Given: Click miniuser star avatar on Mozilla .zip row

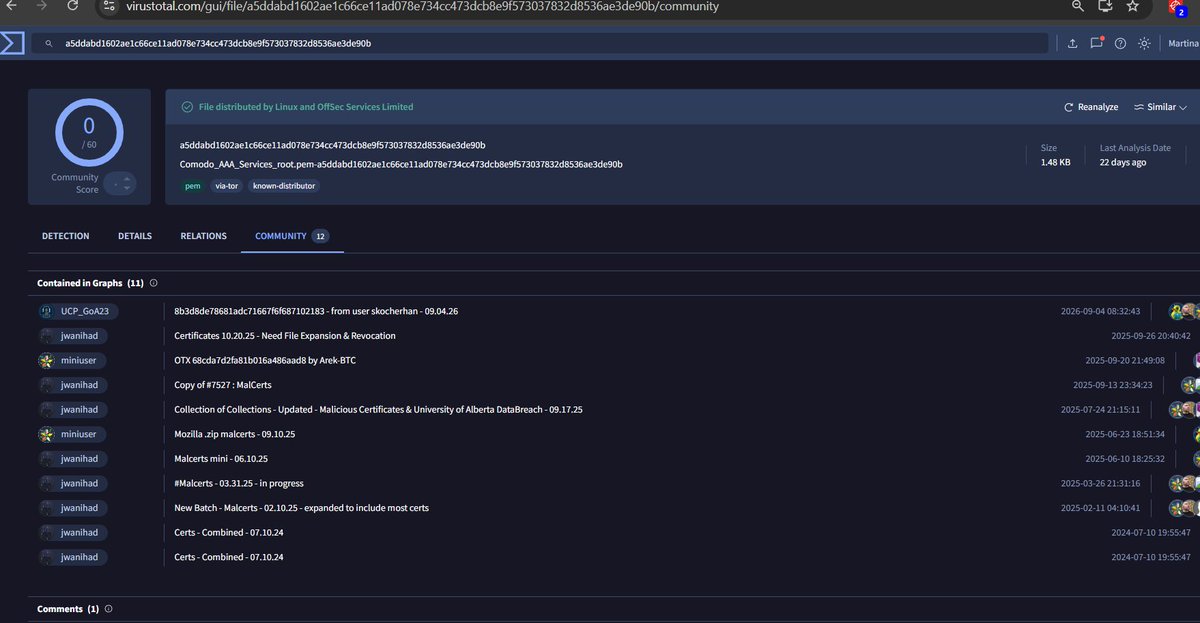Looking at the screenshot, I should point(47,434).
